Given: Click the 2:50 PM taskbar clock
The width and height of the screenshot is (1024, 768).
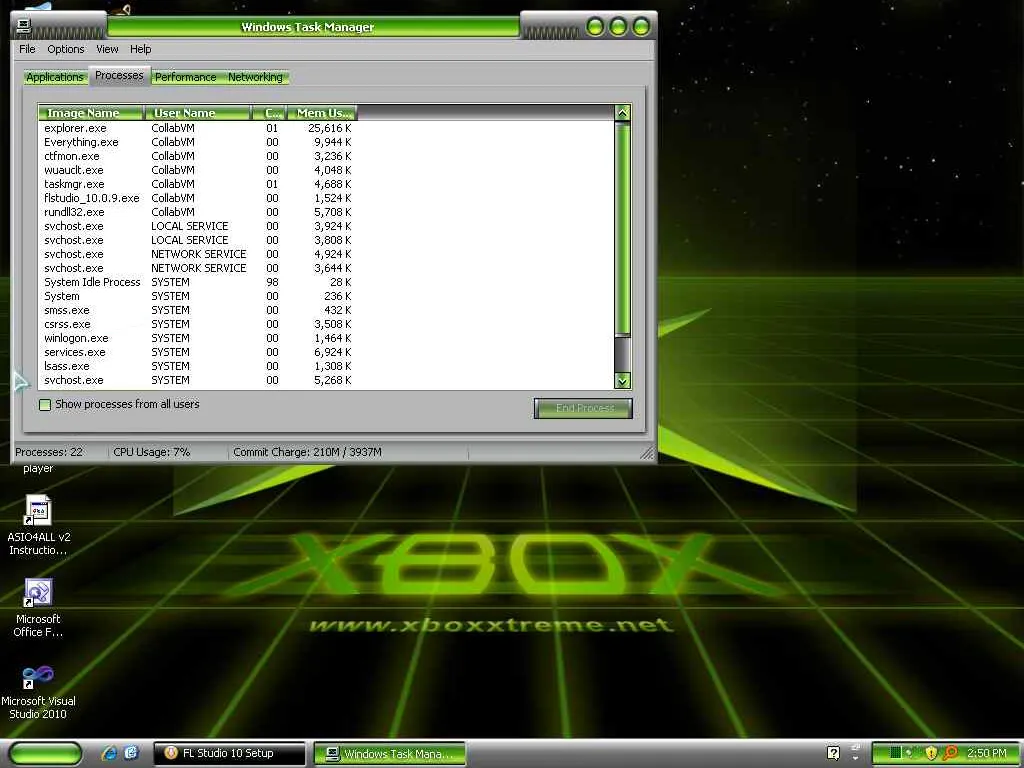Looking at the screenshot, I should coord(987,753).
